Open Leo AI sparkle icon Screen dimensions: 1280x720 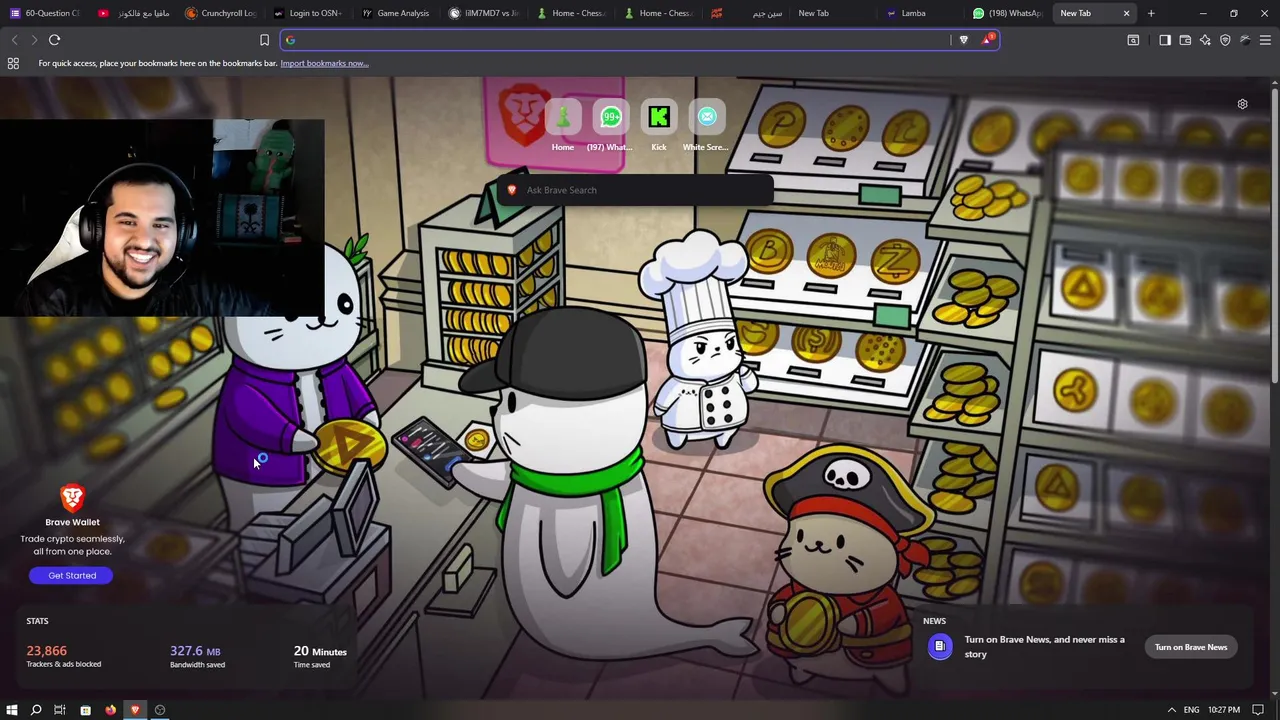pos(1205,40)
